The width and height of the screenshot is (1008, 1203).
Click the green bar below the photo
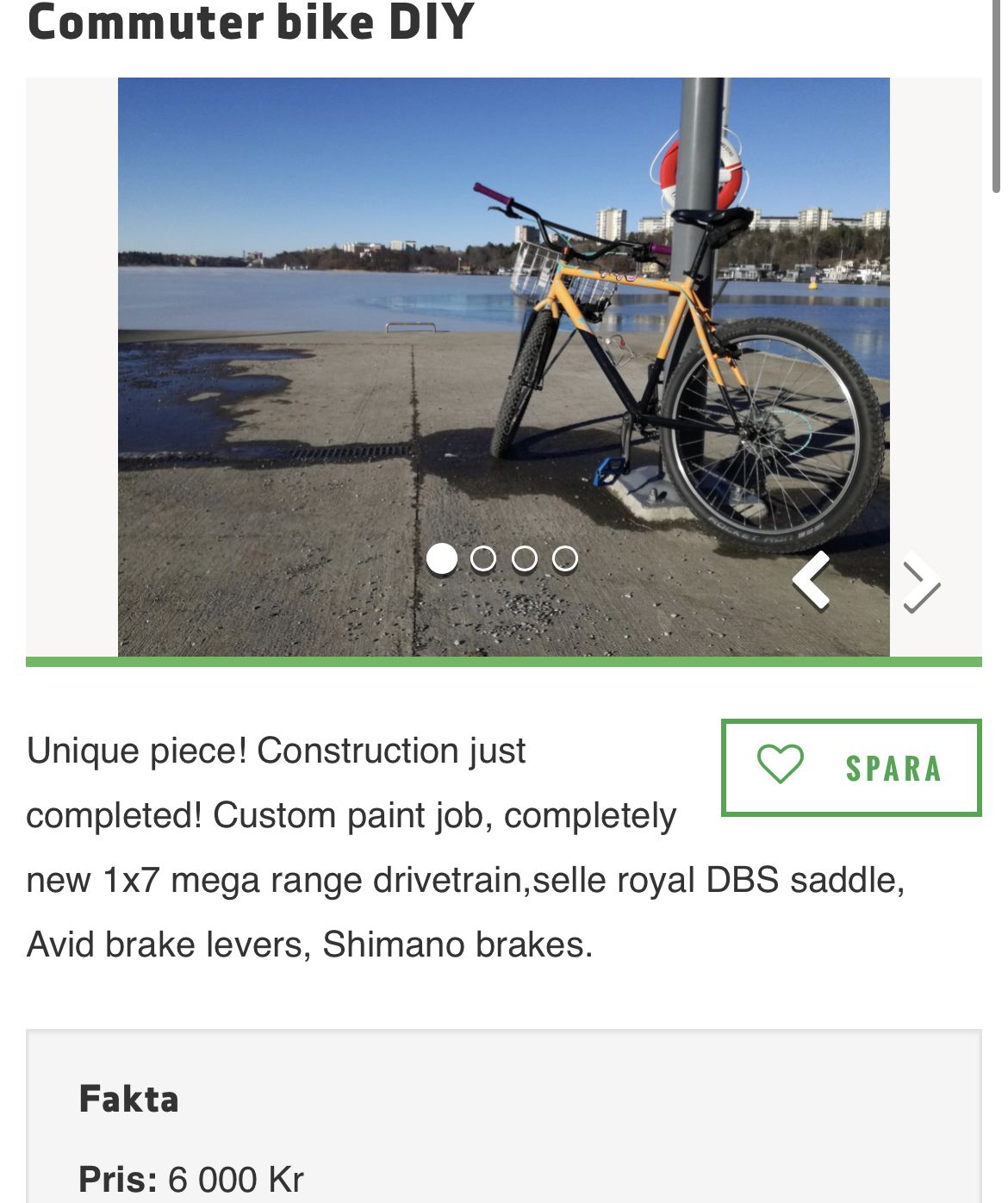point(503,662)
